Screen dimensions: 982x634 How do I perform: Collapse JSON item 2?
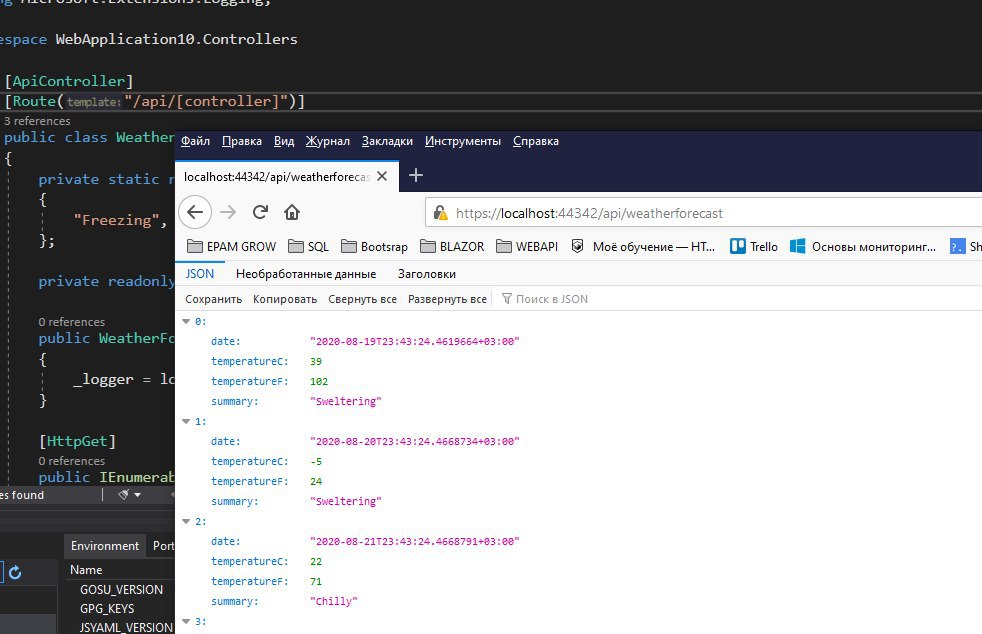coord(187,521)
